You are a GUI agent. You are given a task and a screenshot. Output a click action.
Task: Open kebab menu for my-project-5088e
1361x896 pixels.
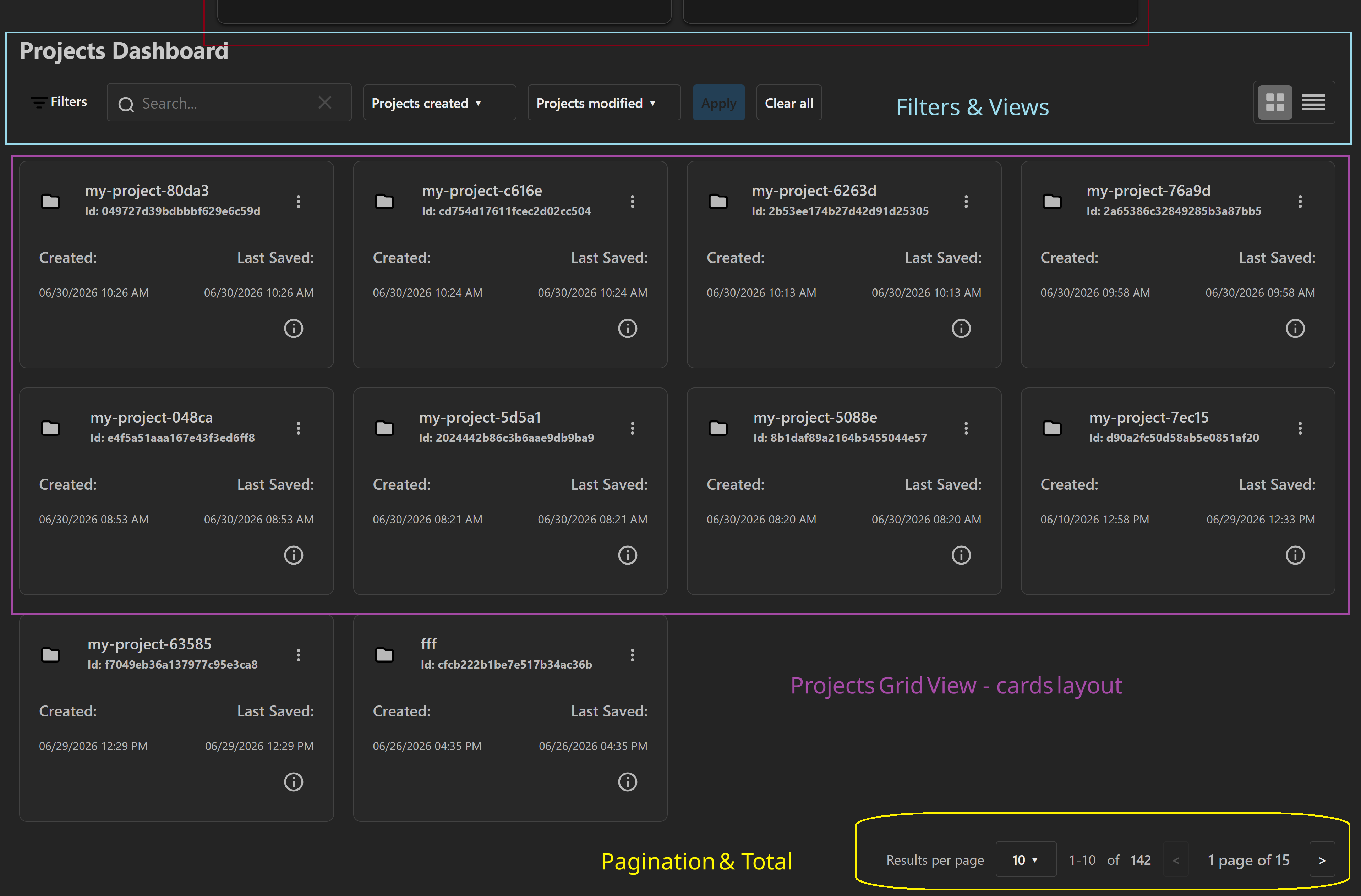[966, 428]
